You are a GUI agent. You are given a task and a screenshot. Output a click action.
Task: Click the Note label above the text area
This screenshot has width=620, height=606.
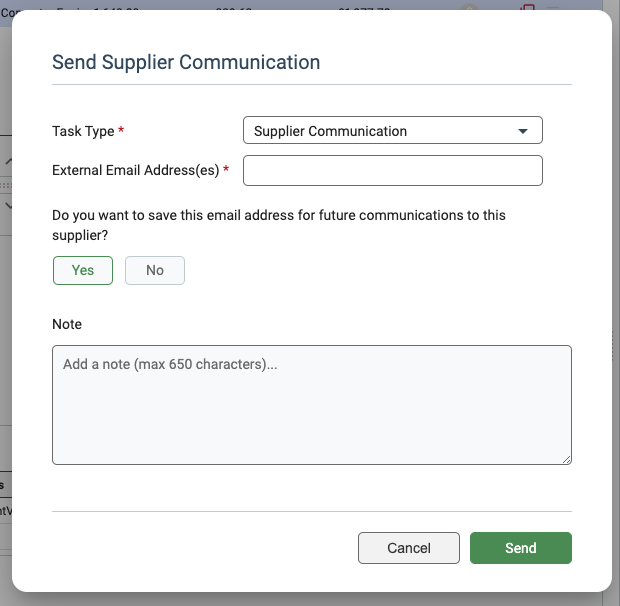[x=67, y=324]
